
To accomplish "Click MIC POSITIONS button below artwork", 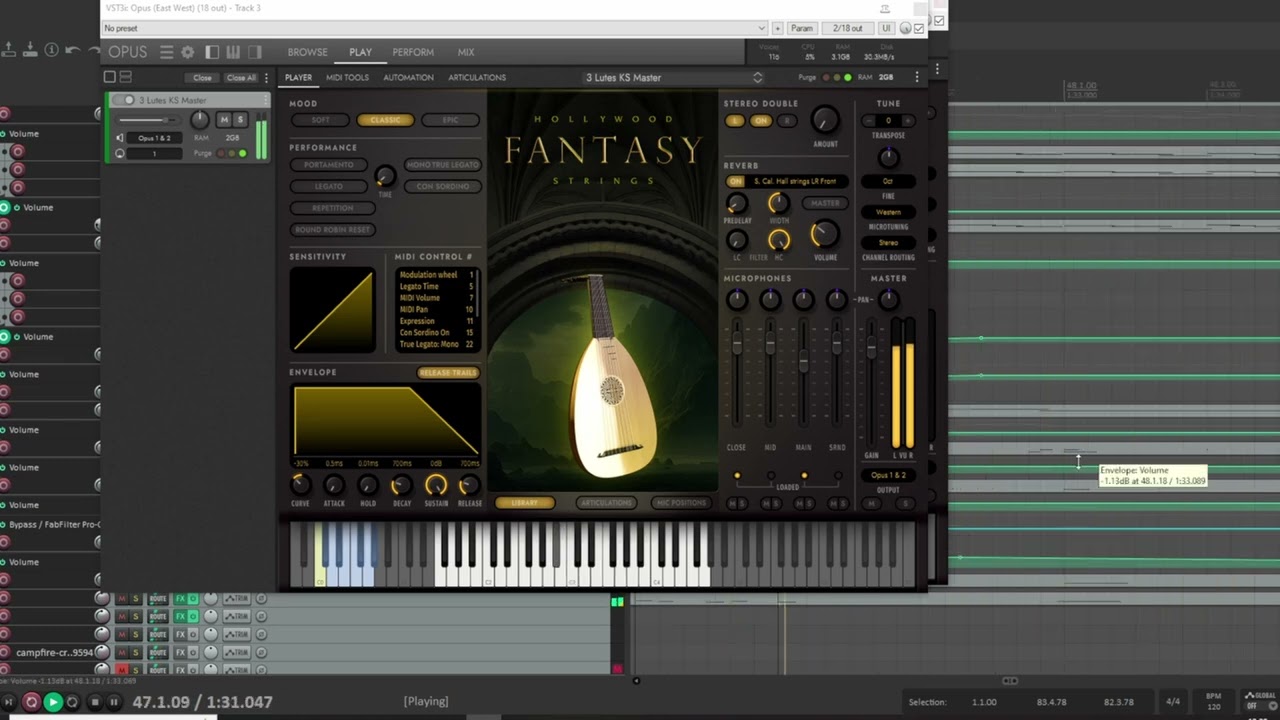I will pyautogui.click(x=681, y=503).
